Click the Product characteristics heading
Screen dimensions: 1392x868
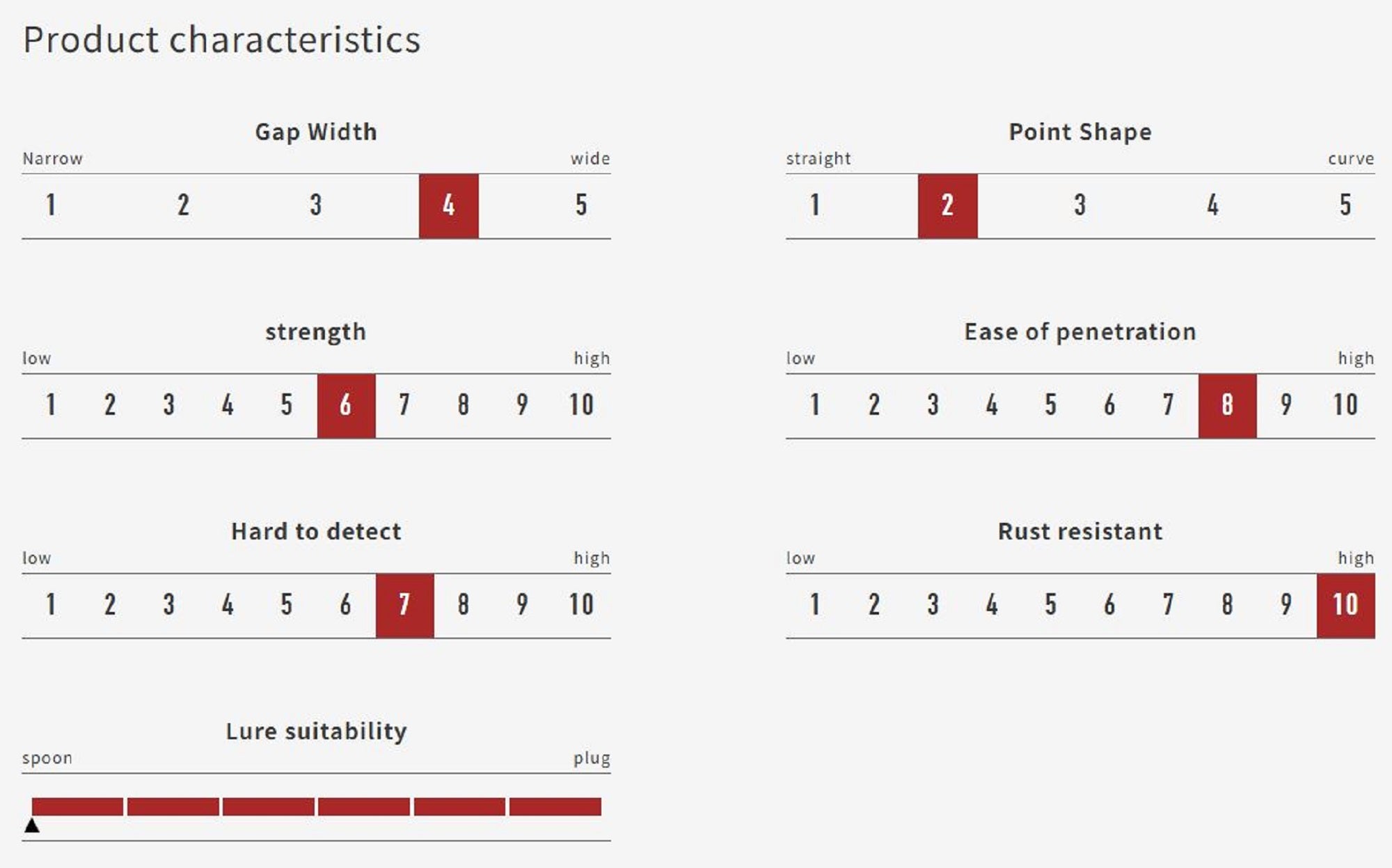click(x=221, y=40)
